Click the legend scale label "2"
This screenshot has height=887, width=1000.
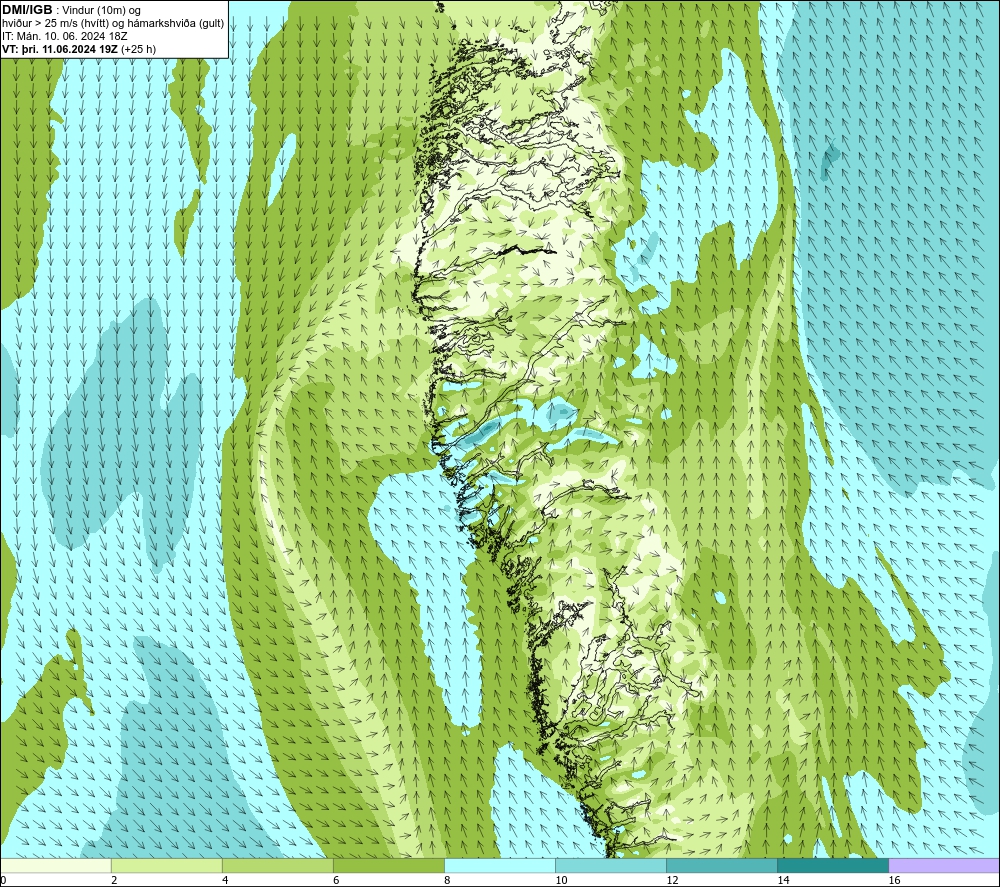coord(114,881)
